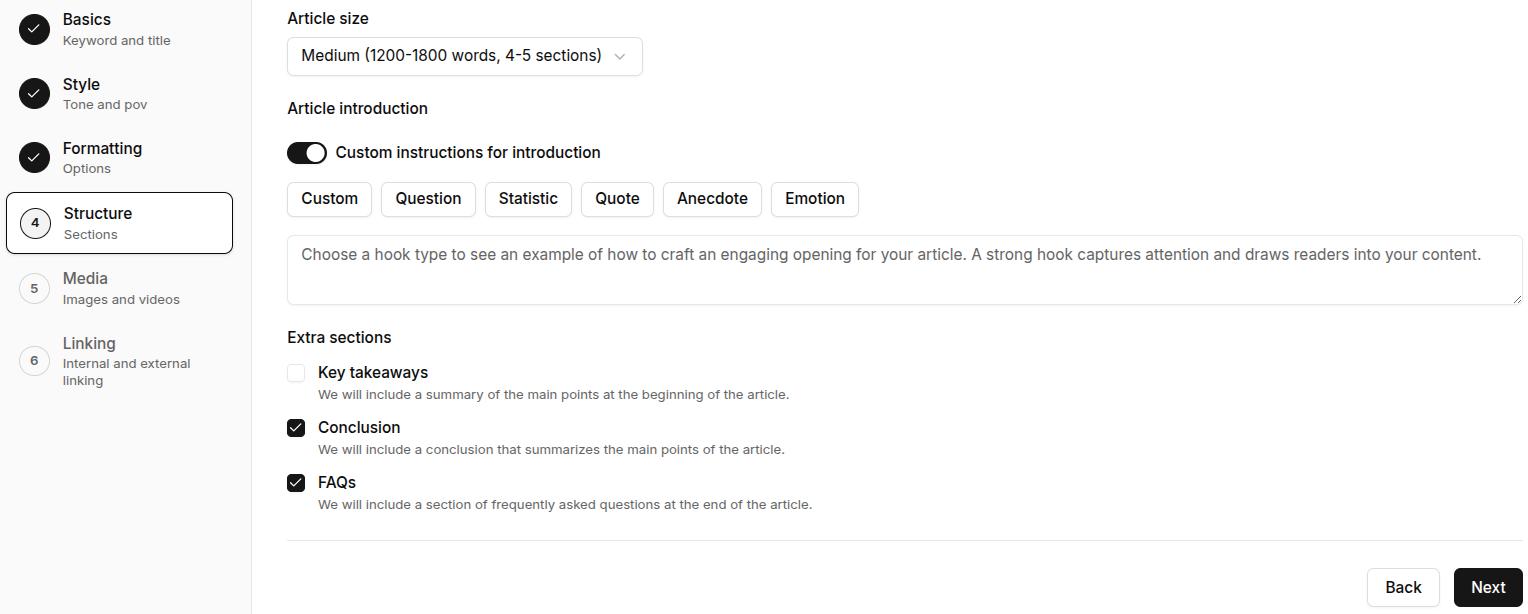
Task: Click the Formatting step's checkmark icon
Action: point(34,157)
